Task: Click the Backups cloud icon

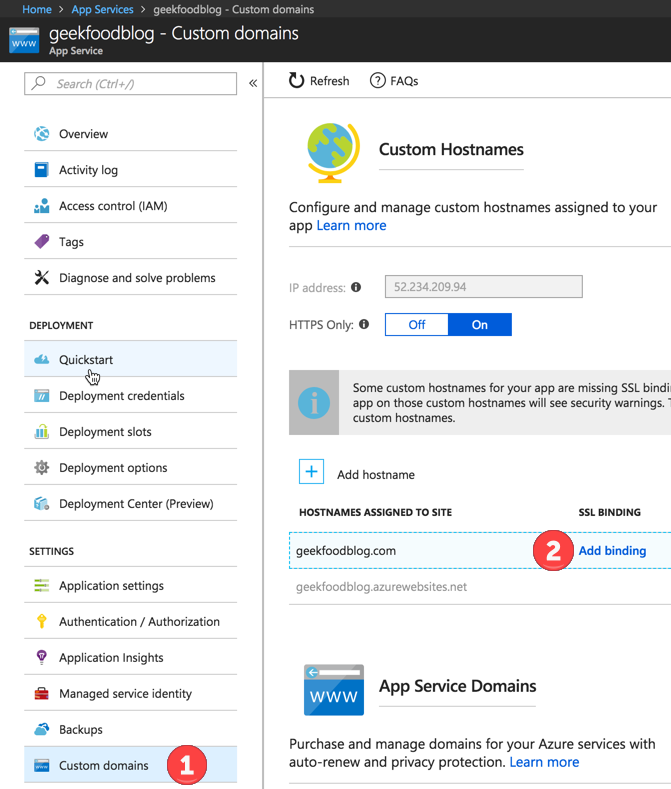Action: tap(41, 729)
